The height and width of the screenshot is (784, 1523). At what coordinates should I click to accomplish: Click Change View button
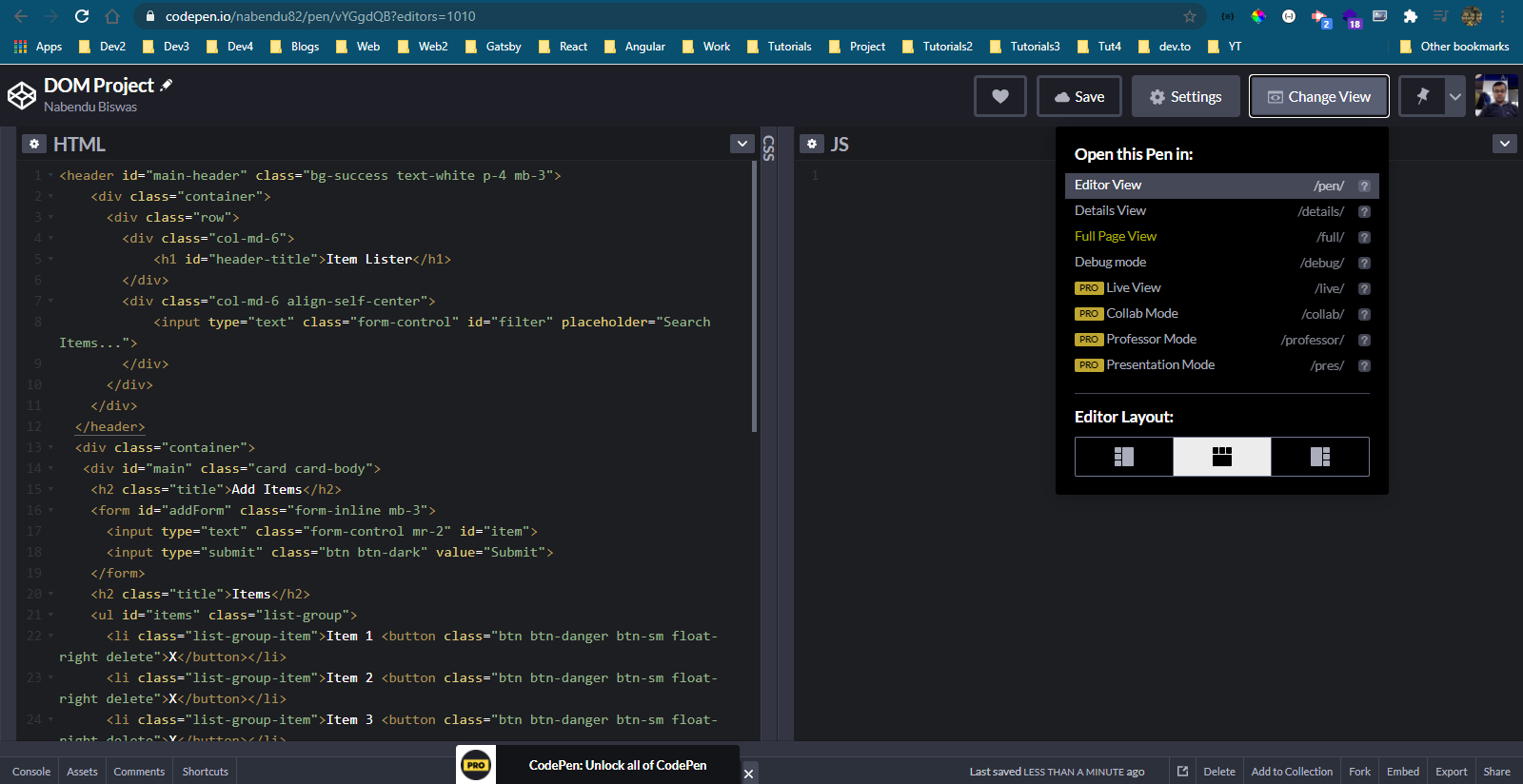tap(1319, 96)
